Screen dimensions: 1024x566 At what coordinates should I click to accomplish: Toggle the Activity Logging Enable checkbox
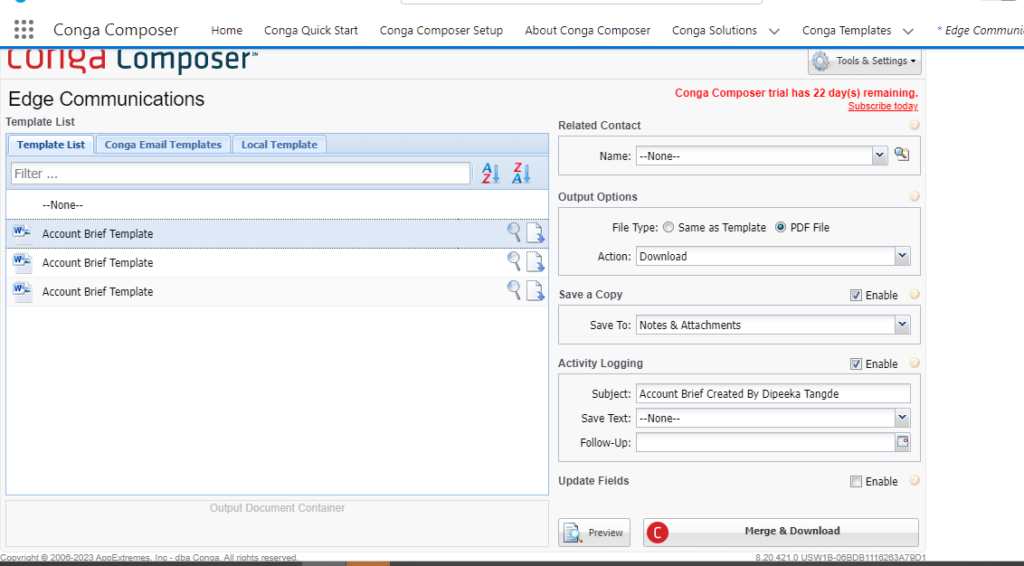click(x=856, y=364)
